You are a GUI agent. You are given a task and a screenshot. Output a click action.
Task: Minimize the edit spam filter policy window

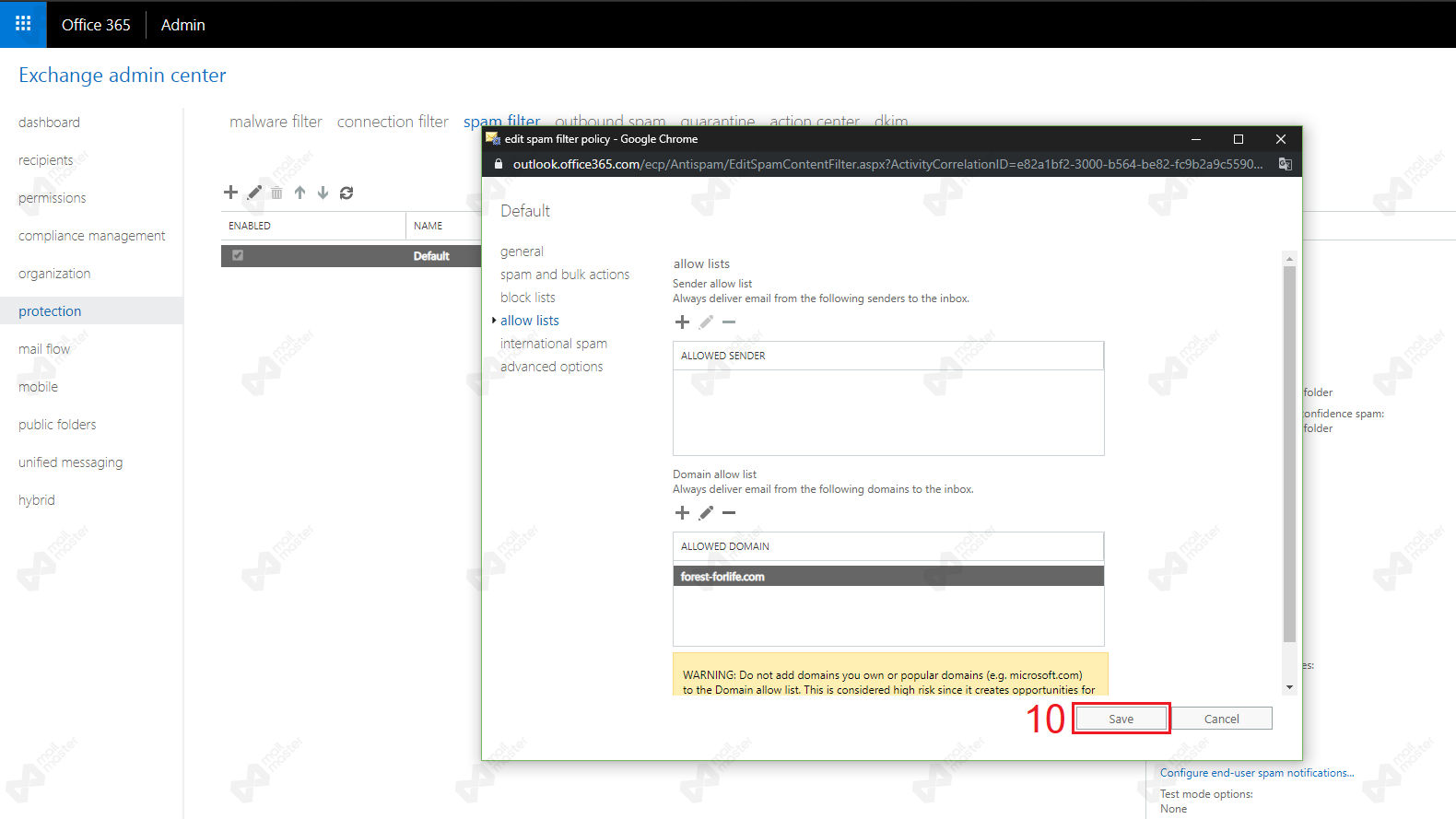tap(1195, 139)
